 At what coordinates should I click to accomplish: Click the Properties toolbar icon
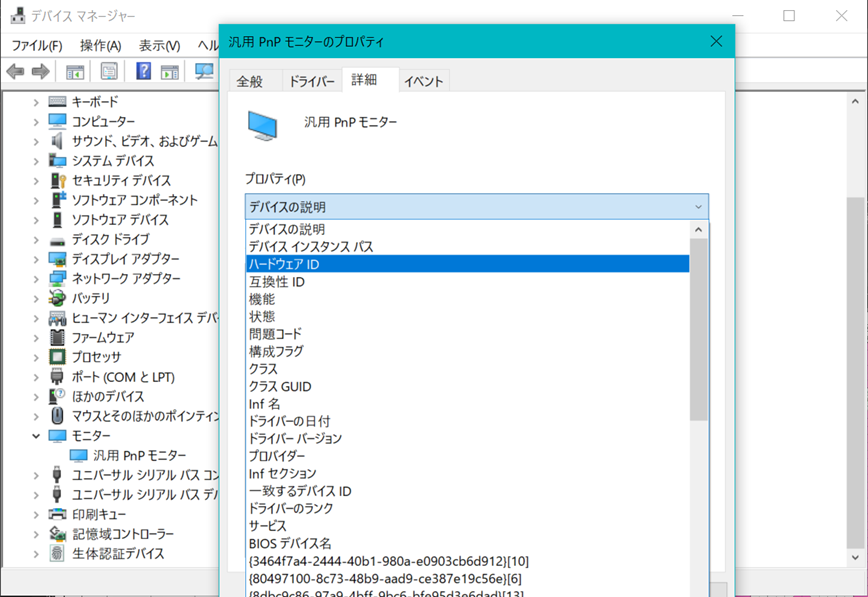point(109,71)
